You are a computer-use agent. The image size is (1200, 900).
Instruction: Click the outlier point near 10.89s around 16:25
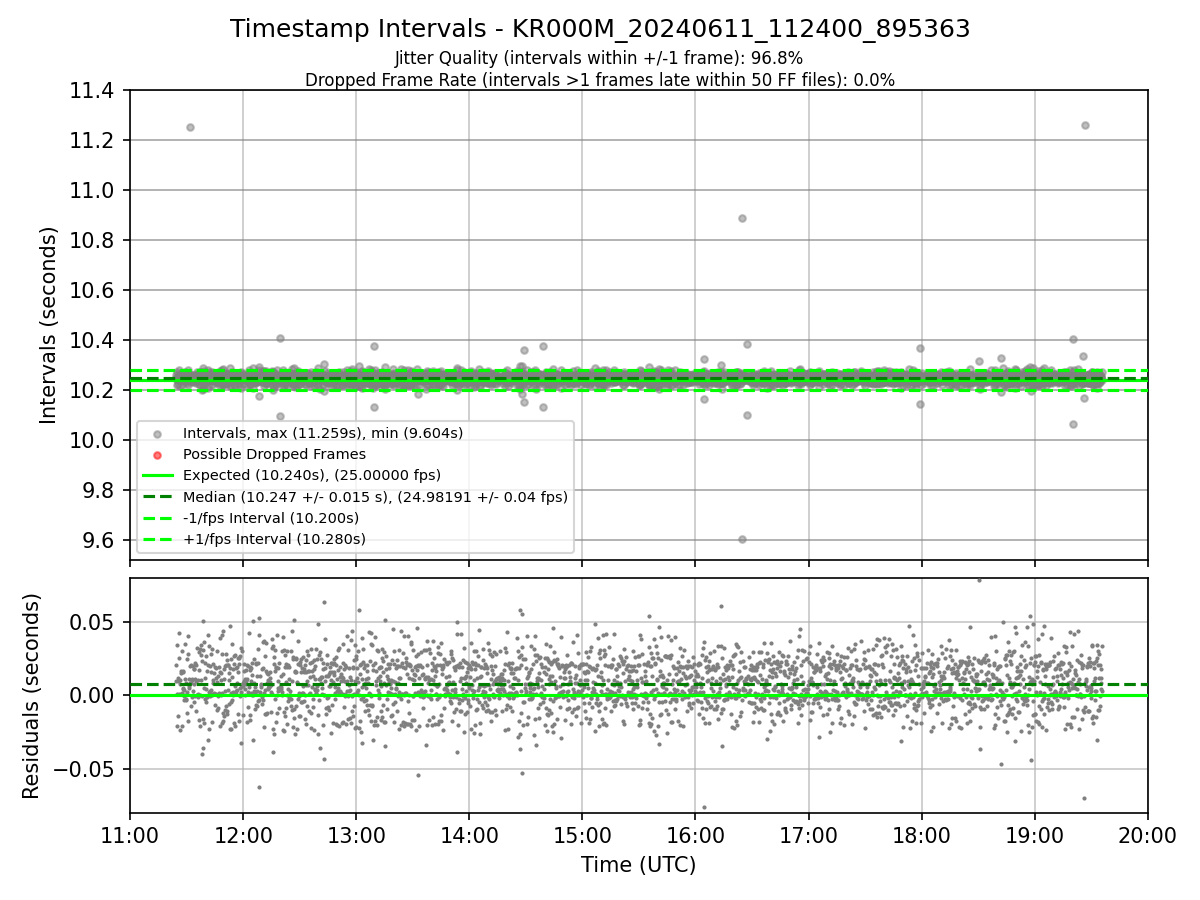(x=742, y=218)
